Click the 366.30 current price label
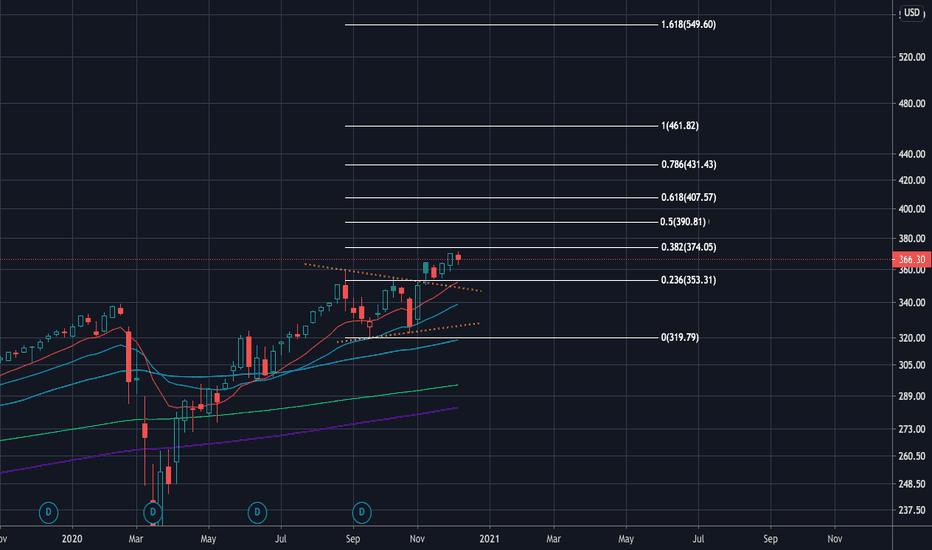Viewport: 932px width, 550px height. (912, 260)
